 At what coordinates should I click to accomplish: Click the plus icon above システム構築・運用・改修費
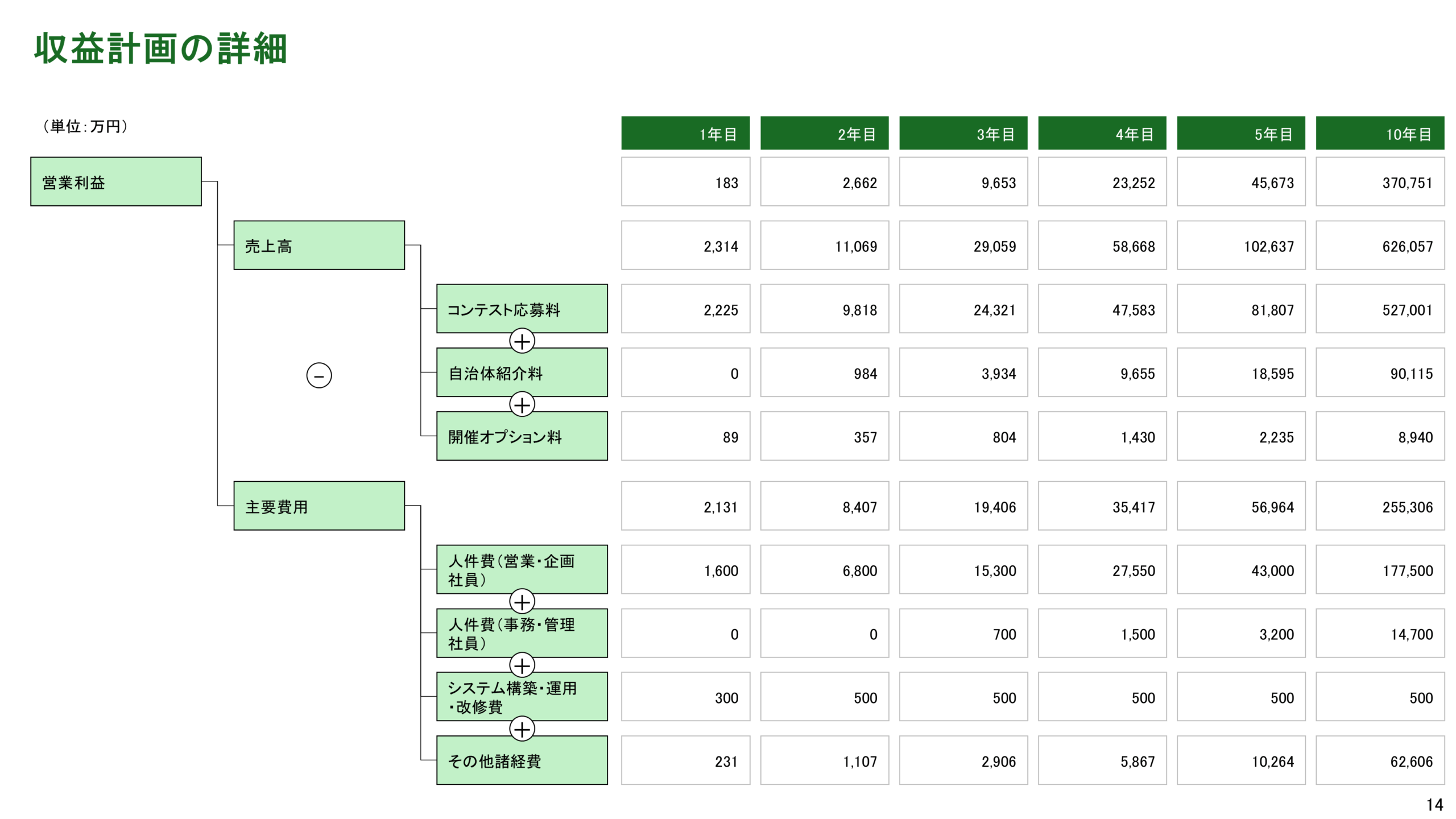click(522, 665)
